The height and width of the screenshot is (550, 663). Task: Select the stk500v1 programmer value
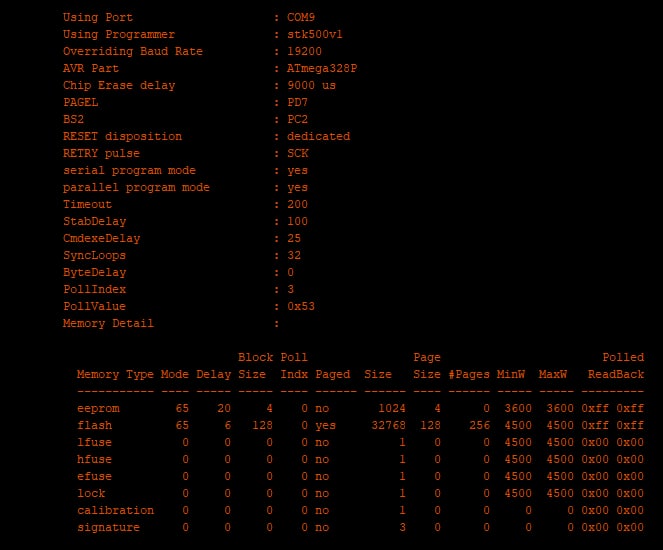pos(315,34)
